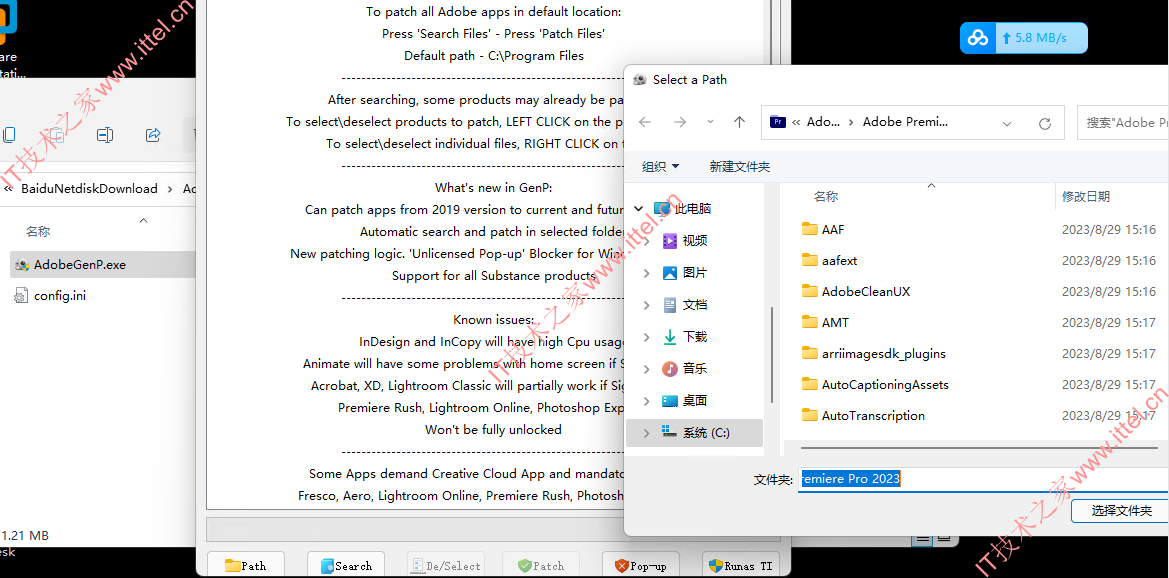The image size is (1169, 578).
Task: Select 此电脑 in the navigation tree
Action: [x=693, y=209]
